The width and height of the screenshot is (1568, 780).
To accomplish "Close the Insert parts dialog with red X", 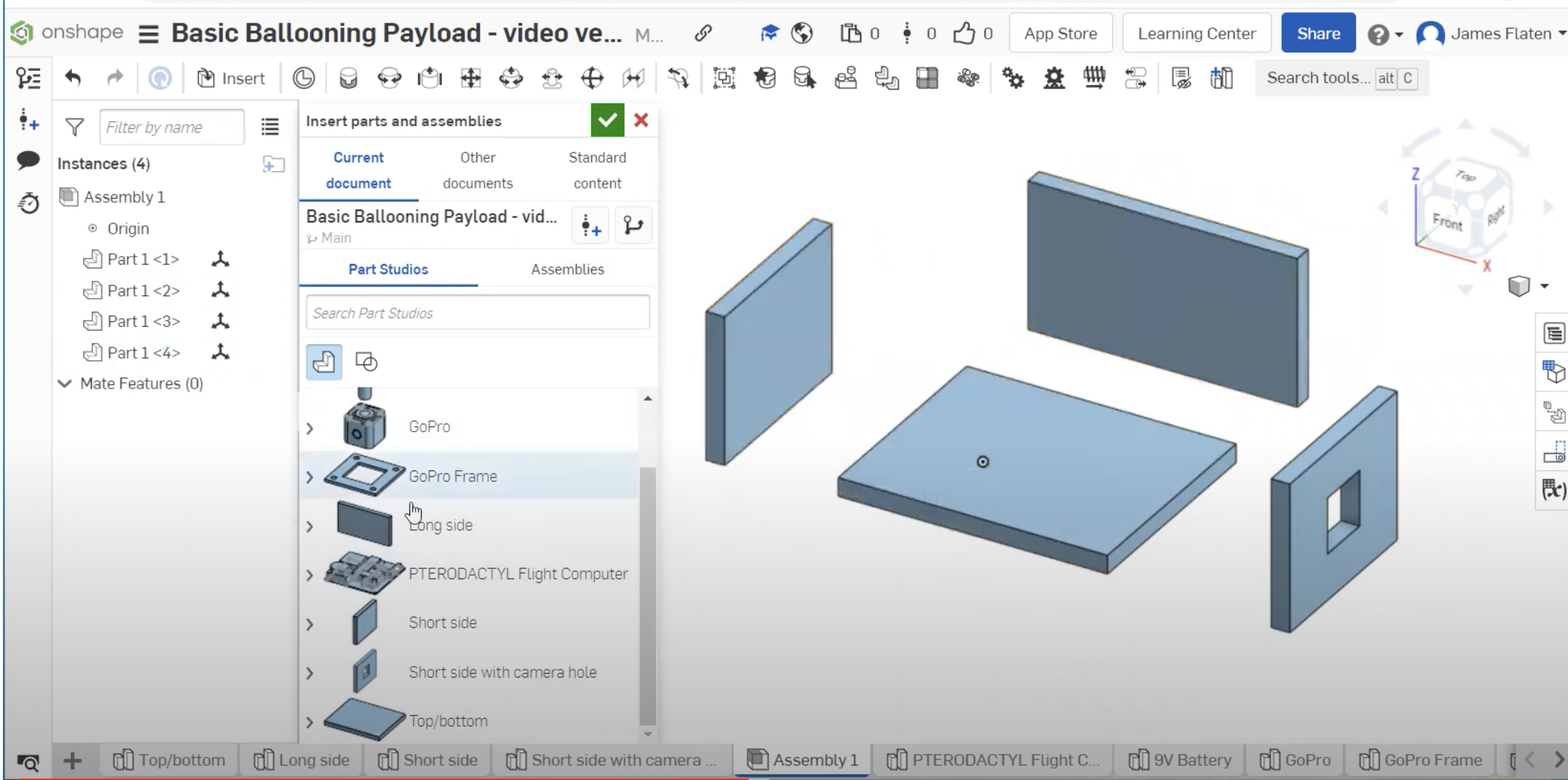I will click(641, 120).
